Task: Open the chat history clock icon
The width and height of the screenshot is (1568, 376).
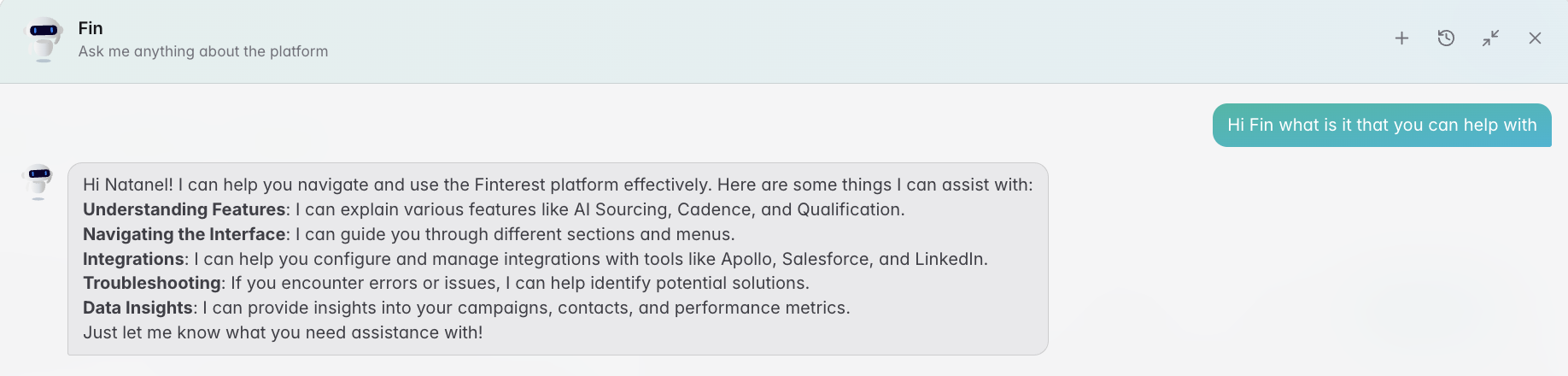Action: tap(1446, 38)
